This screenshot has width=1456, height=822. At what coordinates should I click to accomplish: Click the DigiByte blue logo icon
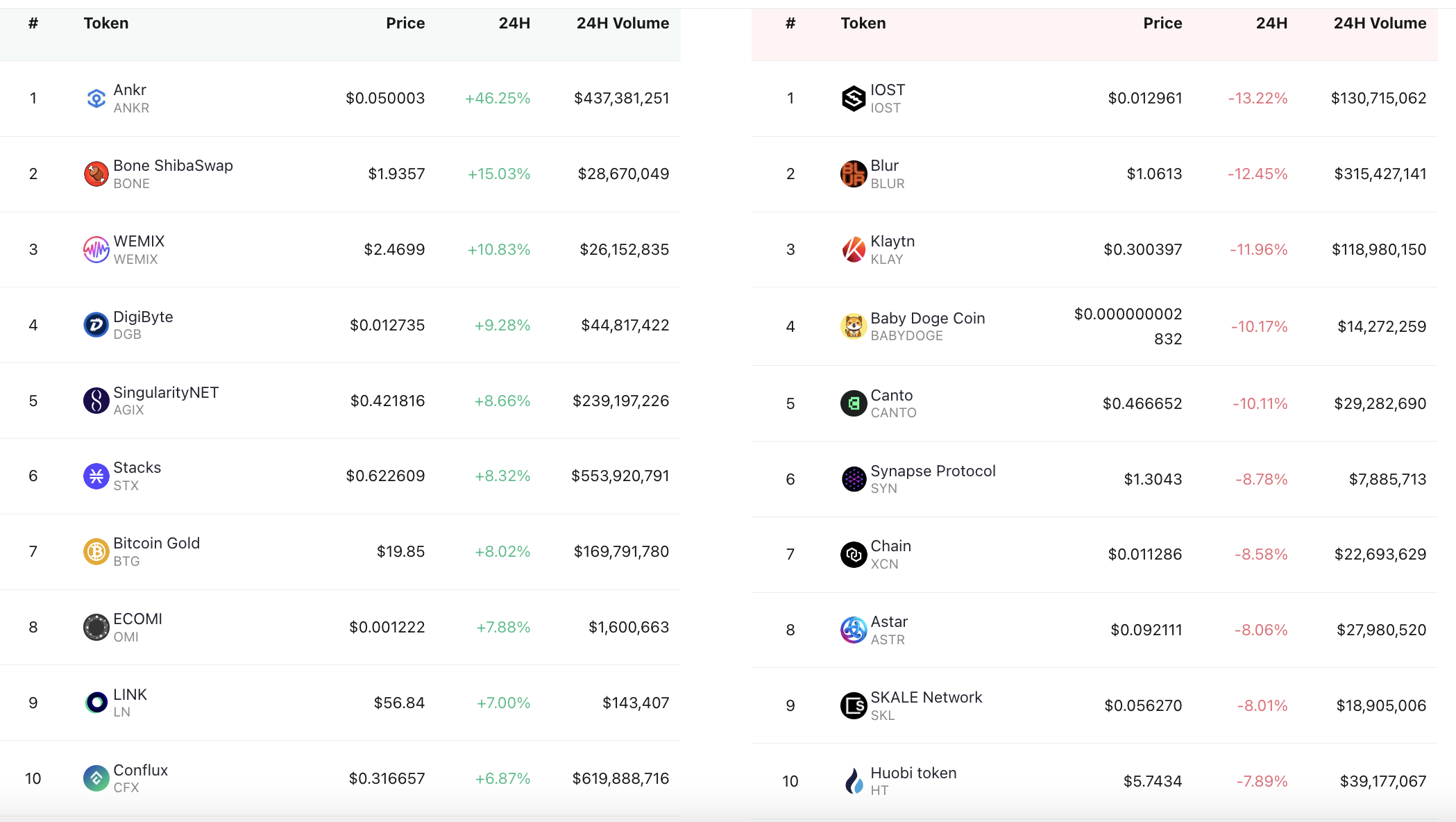[96, 325]
